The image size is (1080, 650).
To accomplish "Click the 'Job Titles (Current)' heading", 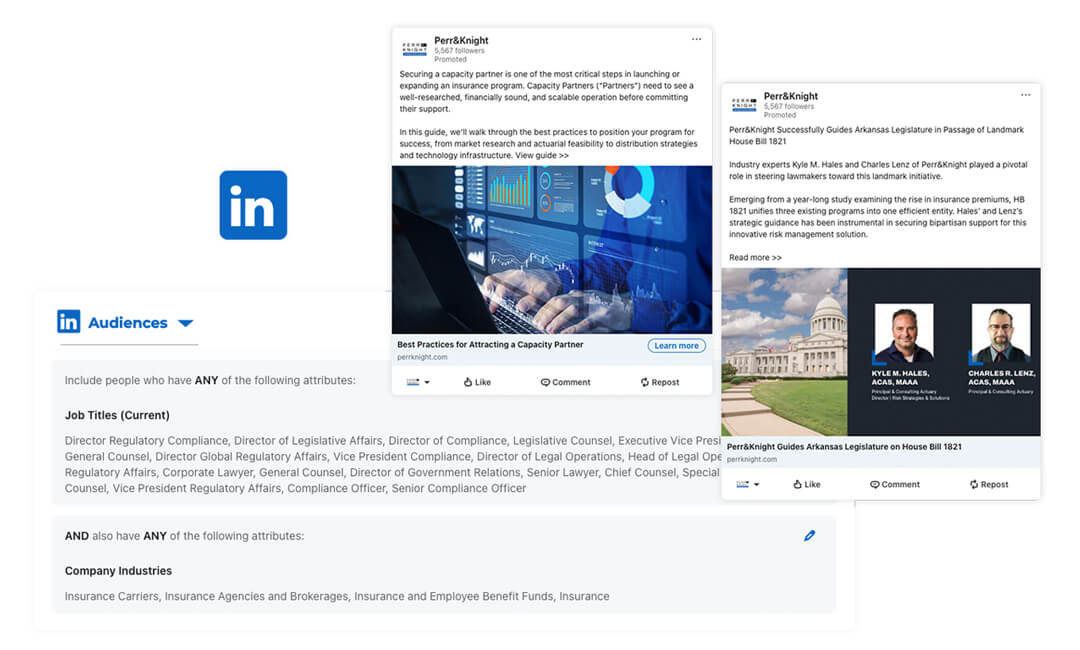I will click(x=117, y=415).
